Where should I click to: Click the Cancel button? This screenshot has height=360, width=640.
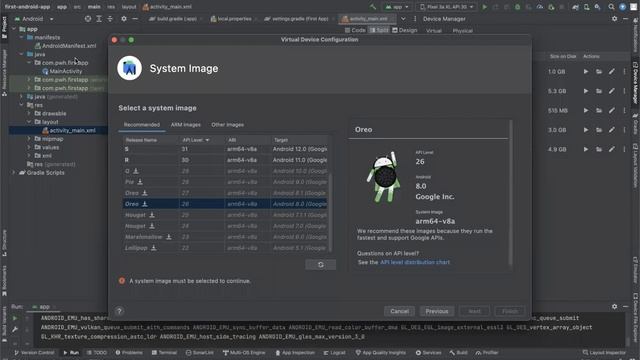(399, 311)
